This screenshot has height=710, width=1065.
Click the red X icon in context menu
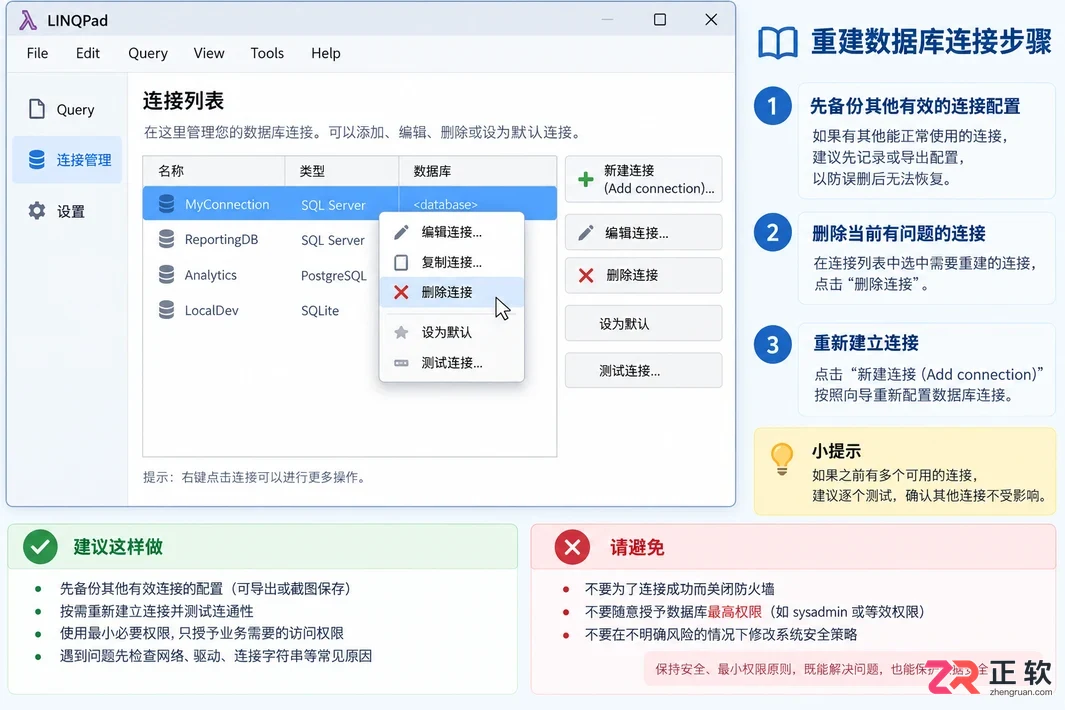pyautogui.click(x=401, y=292)
